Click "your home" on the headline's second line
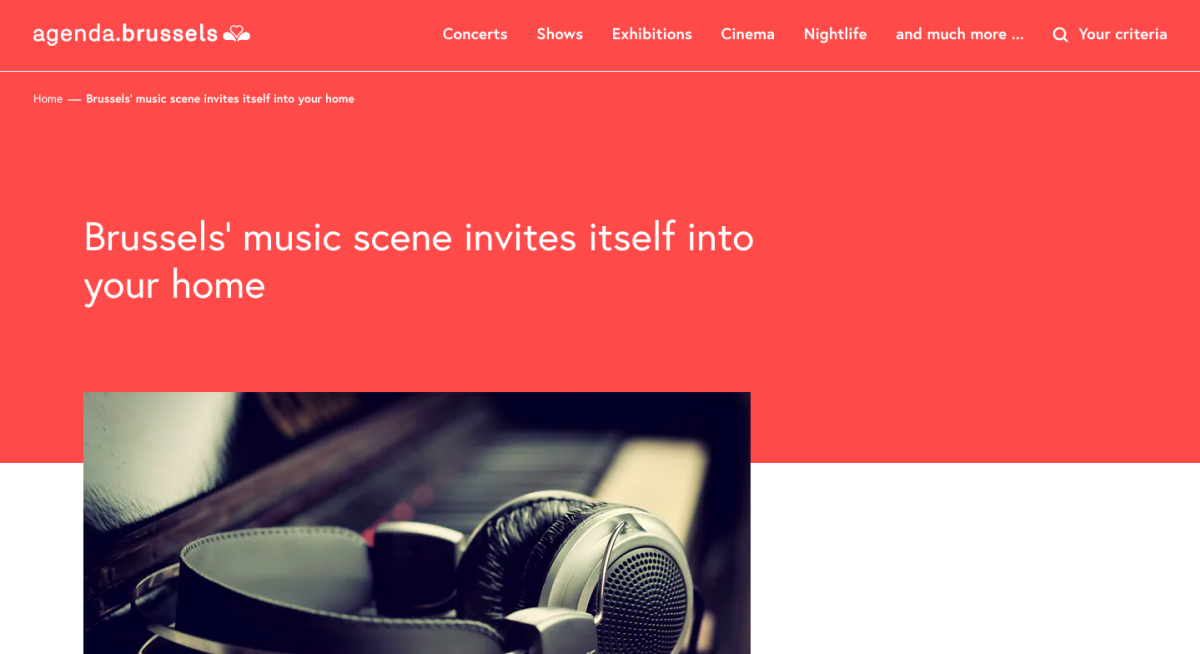 tap(175, 285)
